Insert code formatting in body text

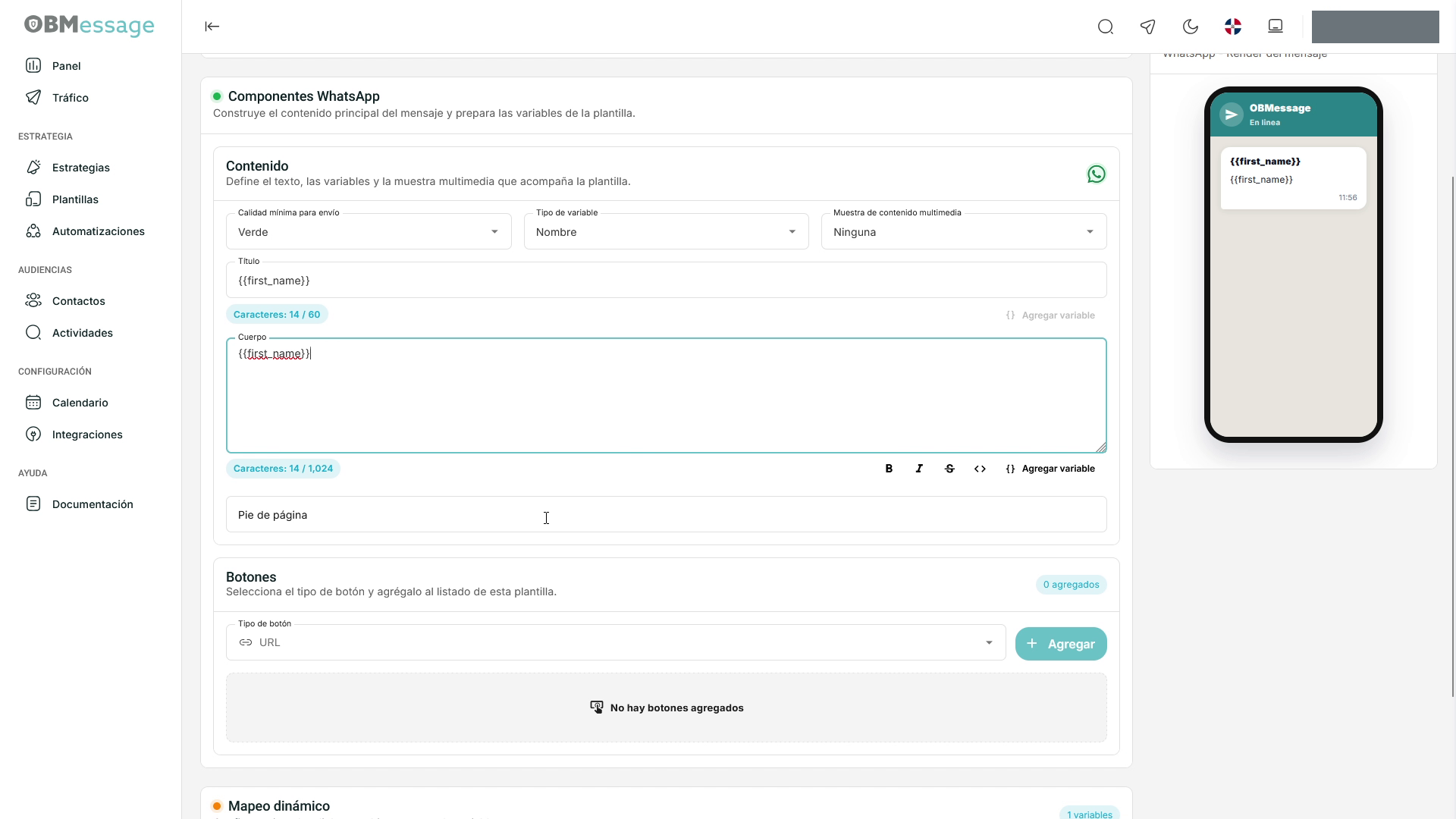point(980,469)
